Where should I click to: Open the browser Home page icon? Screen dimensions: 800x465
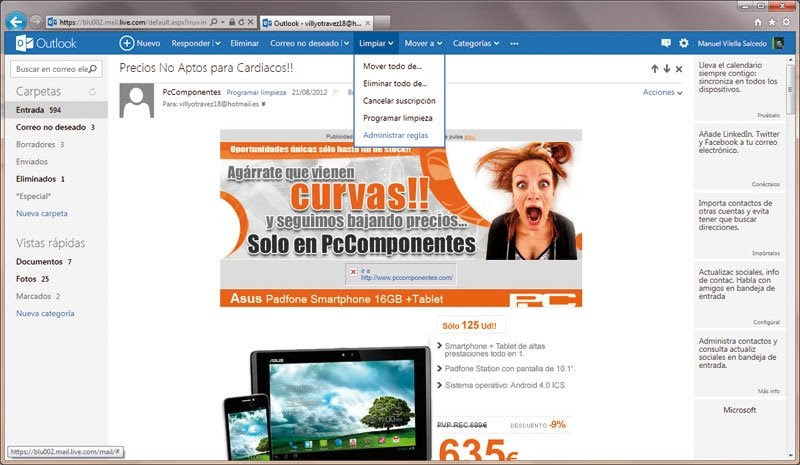coord(758,22)
